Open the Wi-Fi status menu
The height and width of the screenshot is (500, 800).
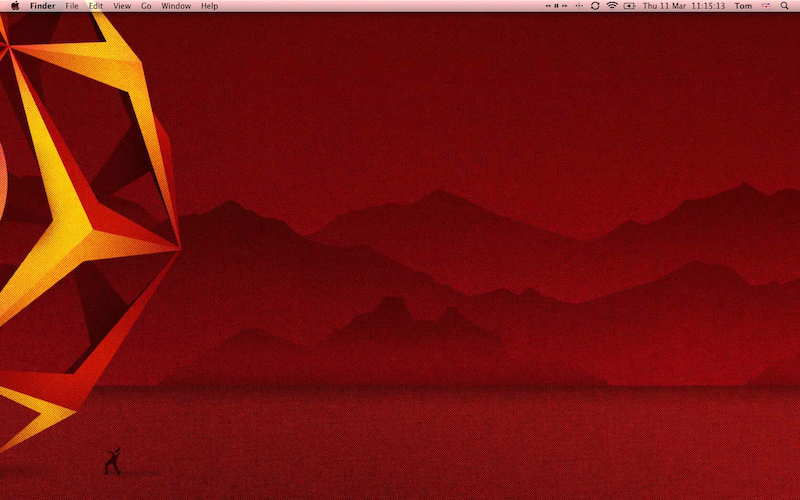click(x=612, y=6)
